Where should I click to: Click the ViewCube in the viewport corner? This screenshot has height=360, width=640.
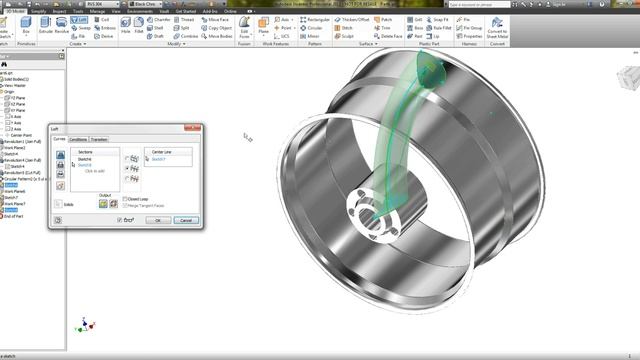(x=629, y=78)
